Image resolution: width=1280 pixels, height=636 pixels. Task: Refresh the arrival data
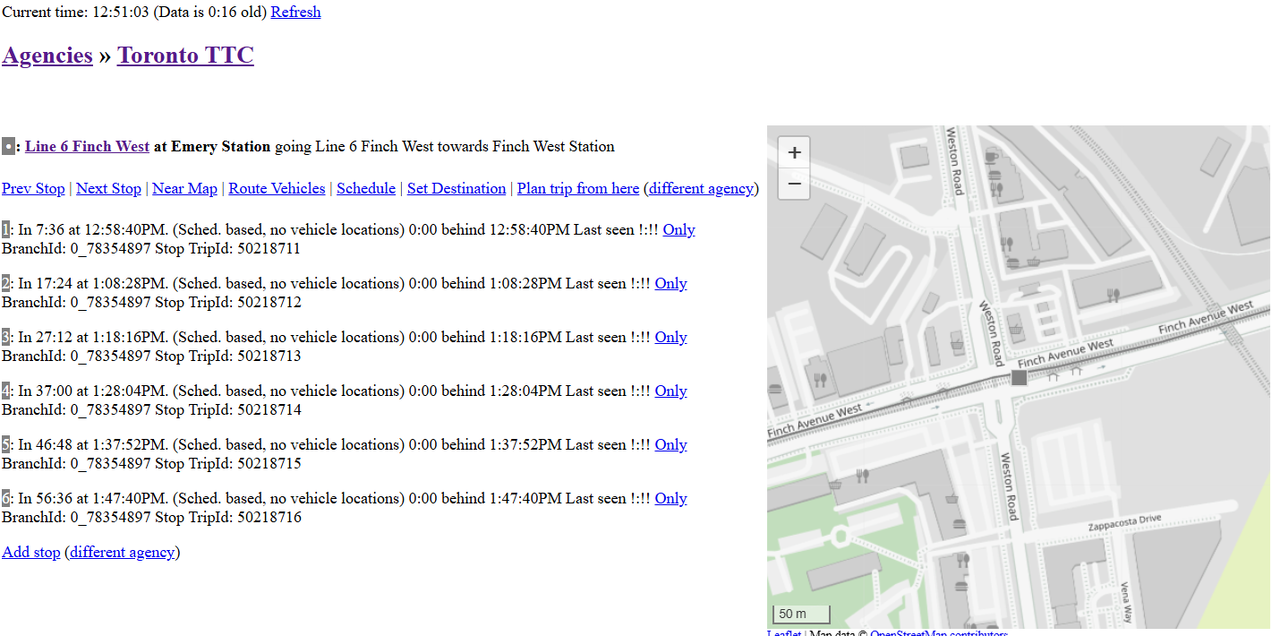295,12
